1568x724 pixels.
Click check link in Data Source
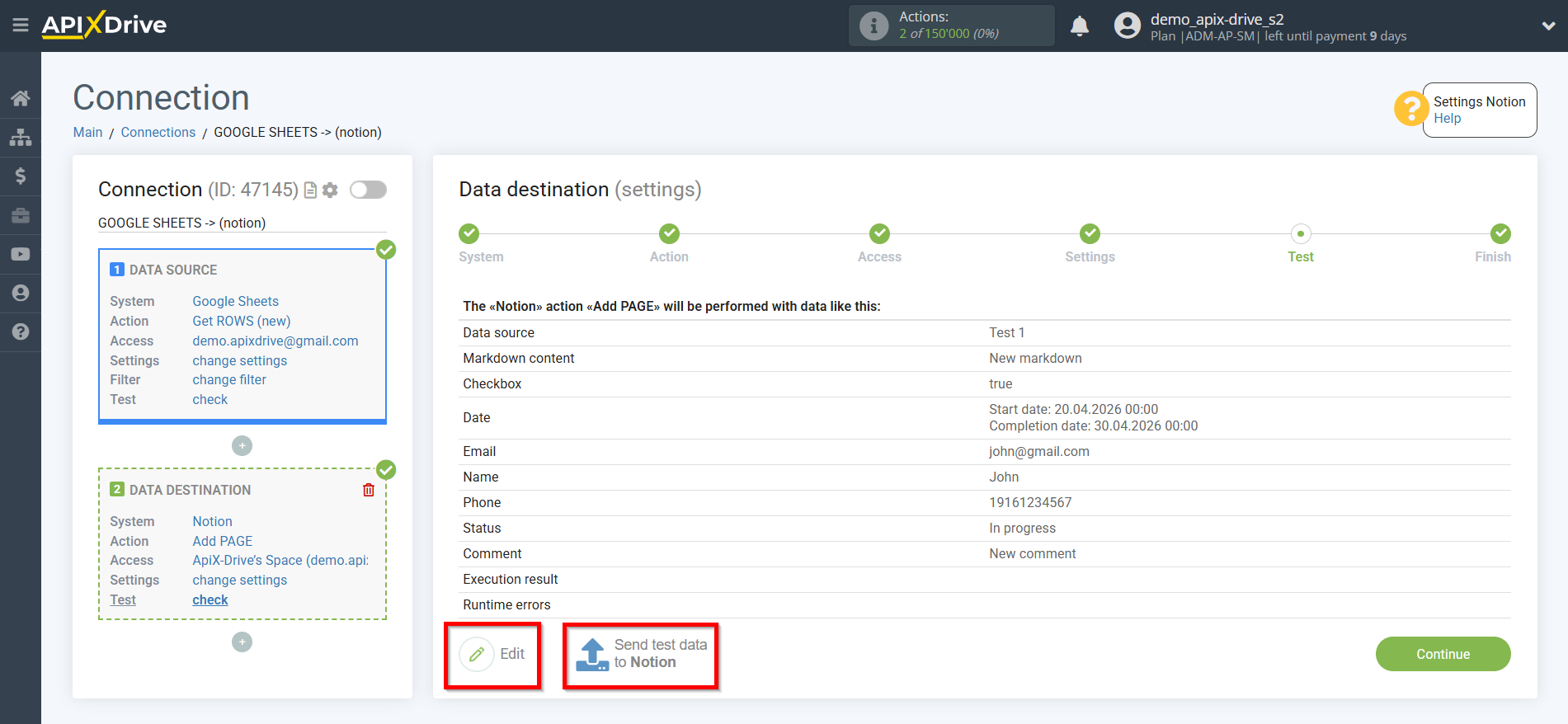(210, 399)
